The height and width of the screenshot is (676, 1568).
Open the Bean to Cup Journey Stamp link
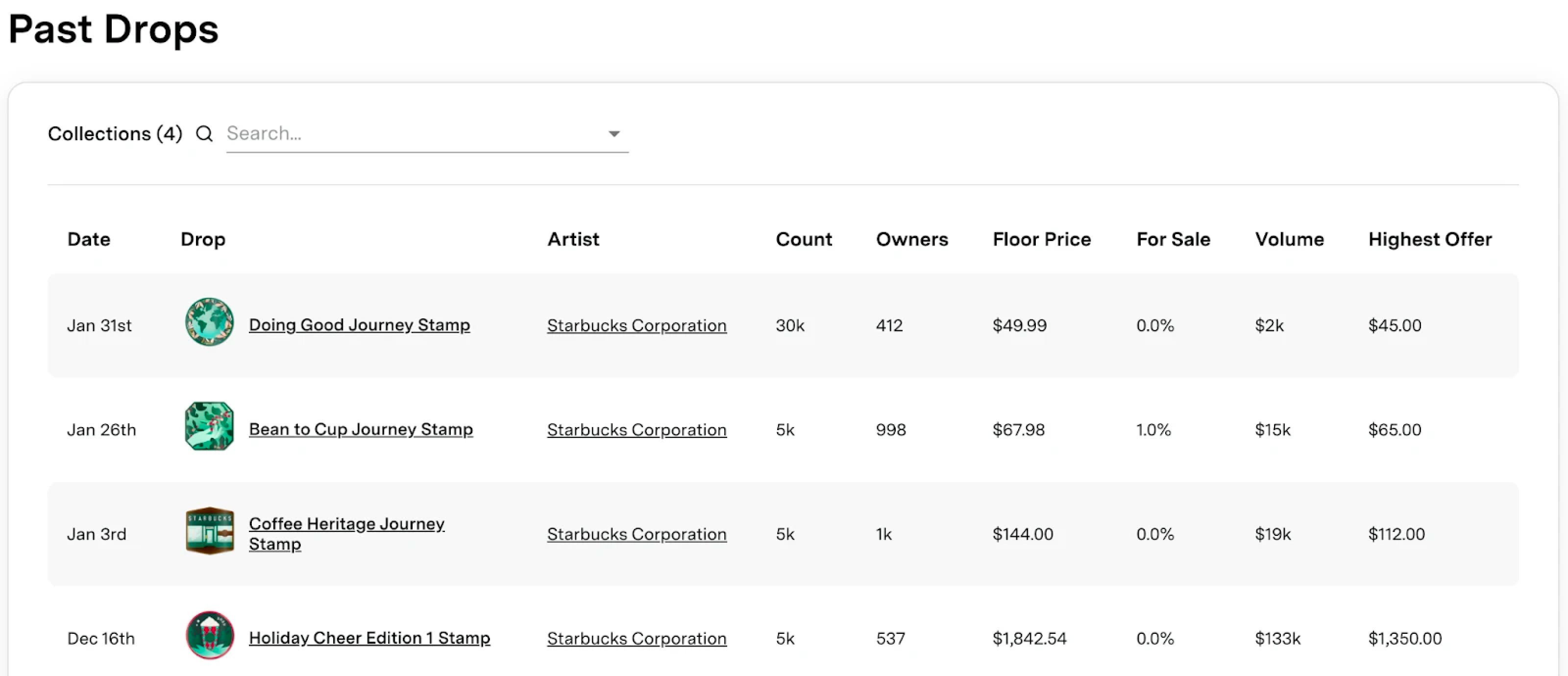pyautogui.click(x=360, y=429)
